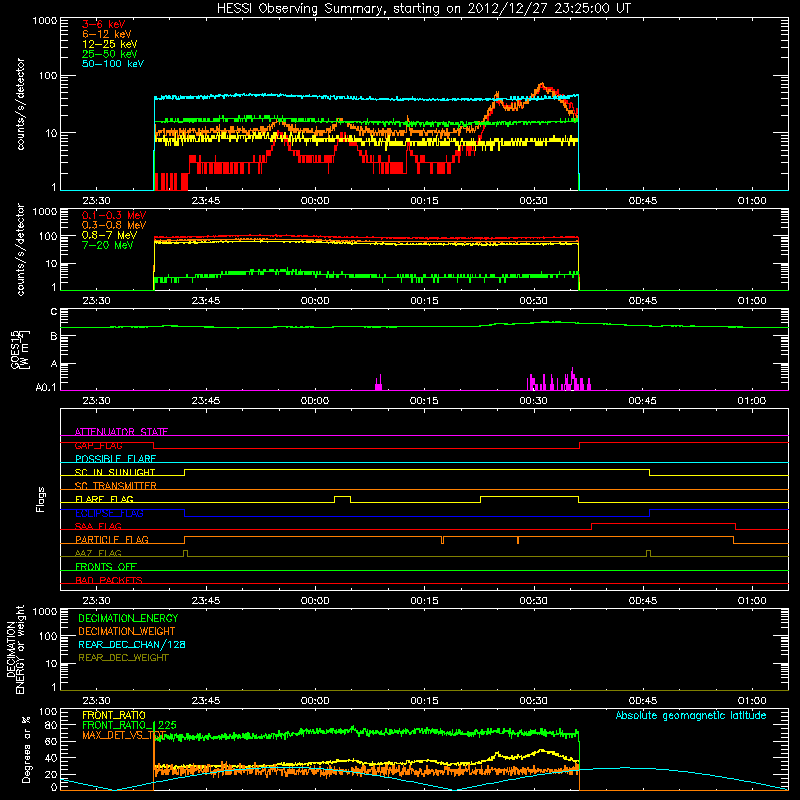Select the green FRONT_RATIO_1225 legend label

(129, 725)
